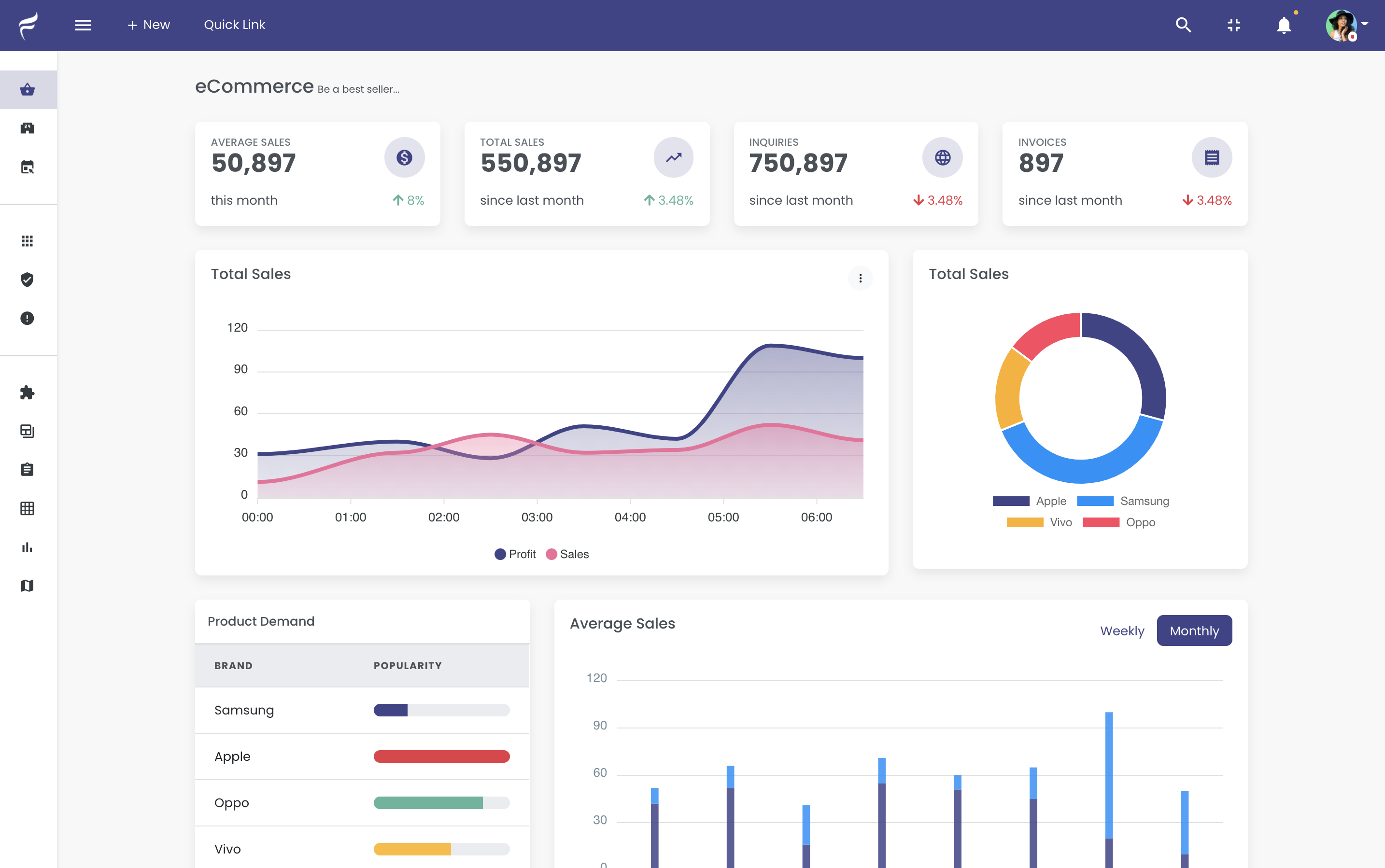Open the table grid sidebar icon
This screenshot has height=868, width=1385.
27,508
